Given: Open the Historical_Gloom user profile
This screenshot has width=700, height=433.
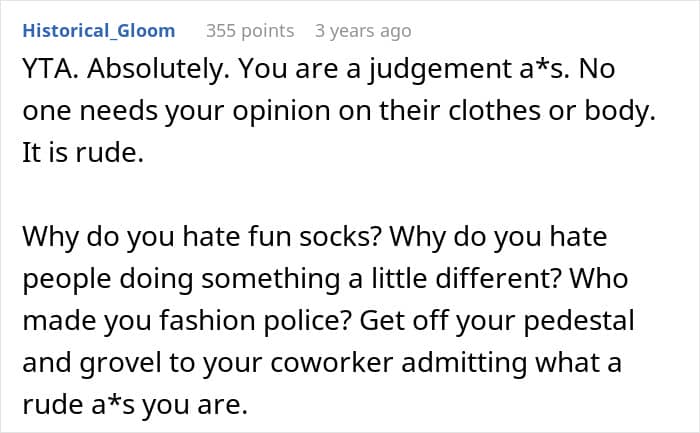Looking at the screenshot, I should (x=97, y=31).
